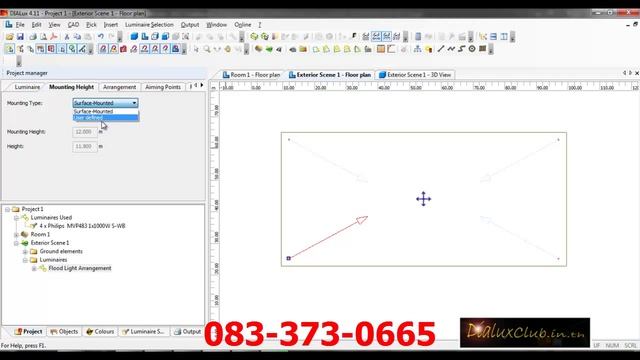Switch to the Luminaire S... bottom tab
Viewport: 640px width, 360px height.
[143, 331]
